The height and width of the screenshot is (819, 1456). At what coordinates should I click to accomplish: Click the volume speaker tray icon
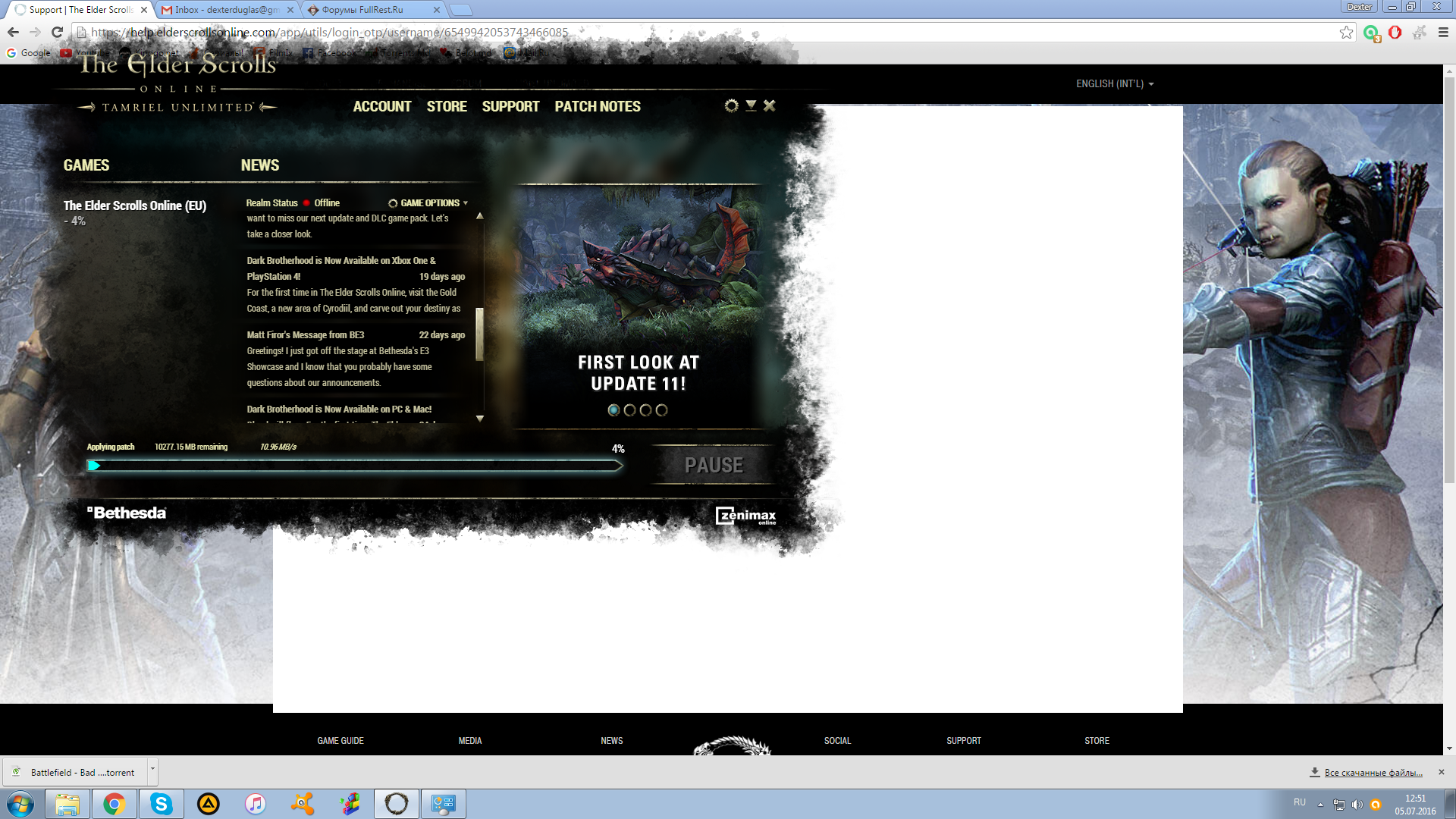[1357, 804]
